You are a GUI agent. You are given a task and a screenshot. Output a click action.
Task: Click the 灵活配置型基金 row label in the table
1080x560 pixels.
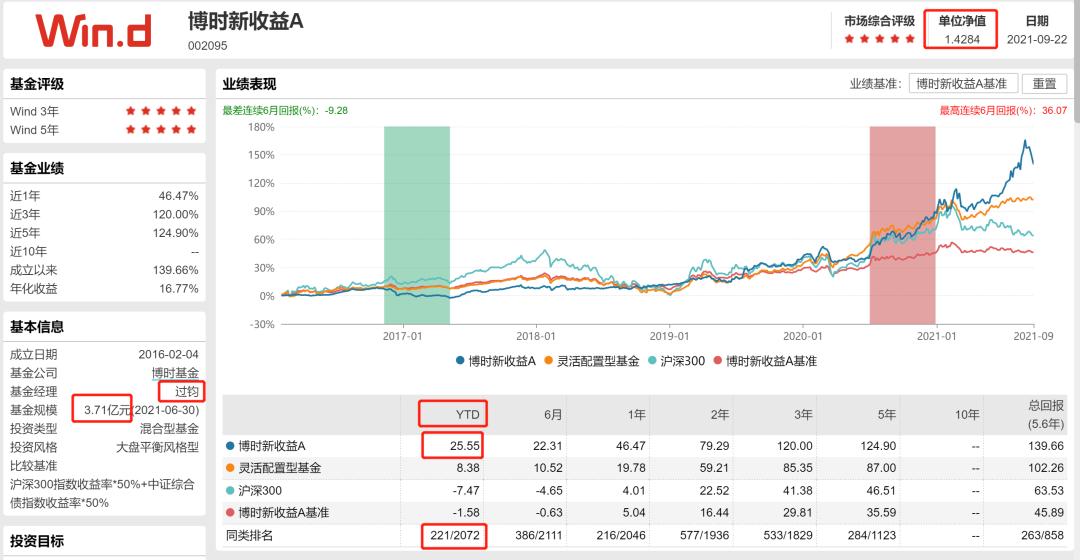click(x=280, y=468)
